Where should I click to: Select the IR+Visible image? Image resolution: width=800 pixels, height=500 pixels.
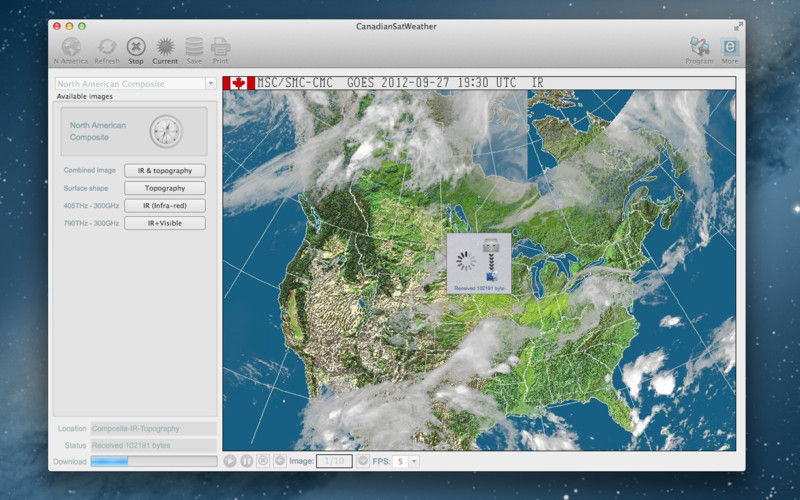165,223
